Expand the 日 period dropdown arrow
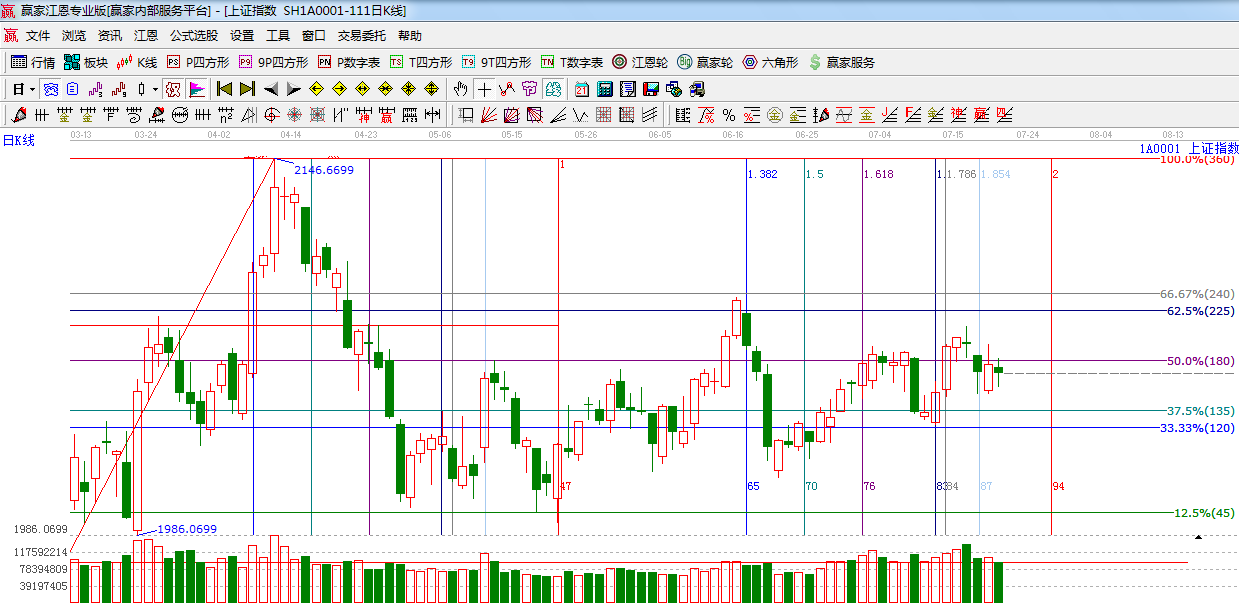 coord(32,89)
